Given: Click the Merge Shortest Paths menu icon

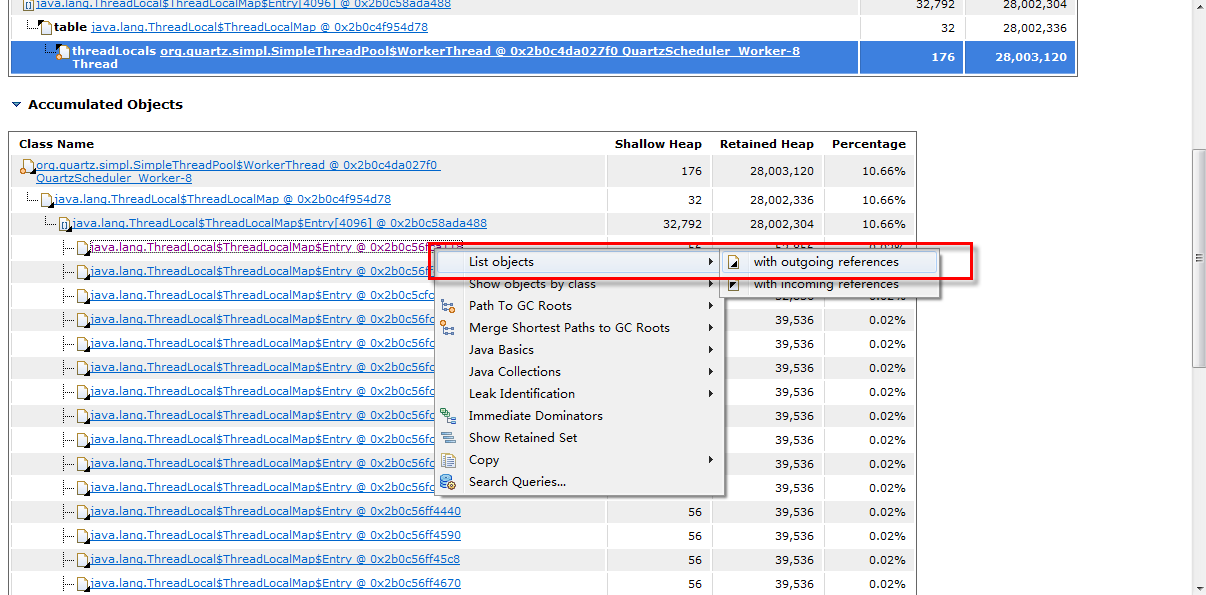Looking at the screenshot, I should [448, 328].
